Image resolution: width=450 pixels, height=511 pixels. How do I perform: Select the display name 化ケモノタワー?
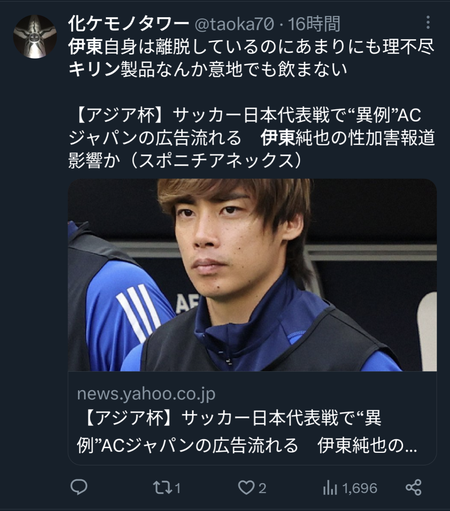pos(129,24)
